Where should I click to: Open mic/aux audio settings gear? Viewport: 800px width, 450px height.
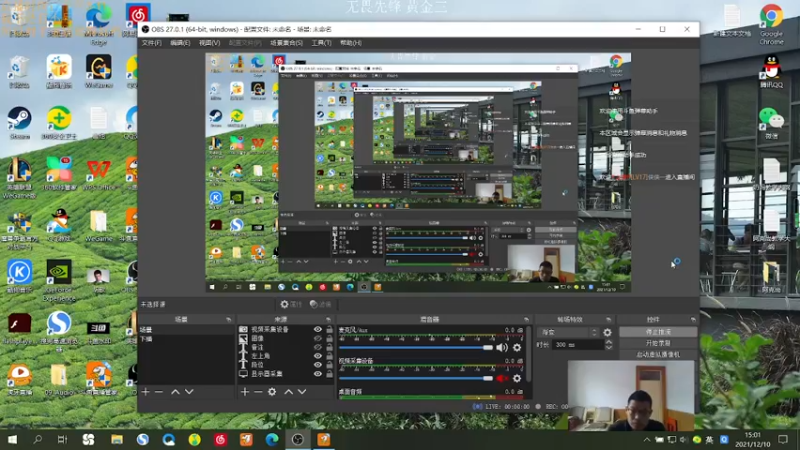click(517, 347)
